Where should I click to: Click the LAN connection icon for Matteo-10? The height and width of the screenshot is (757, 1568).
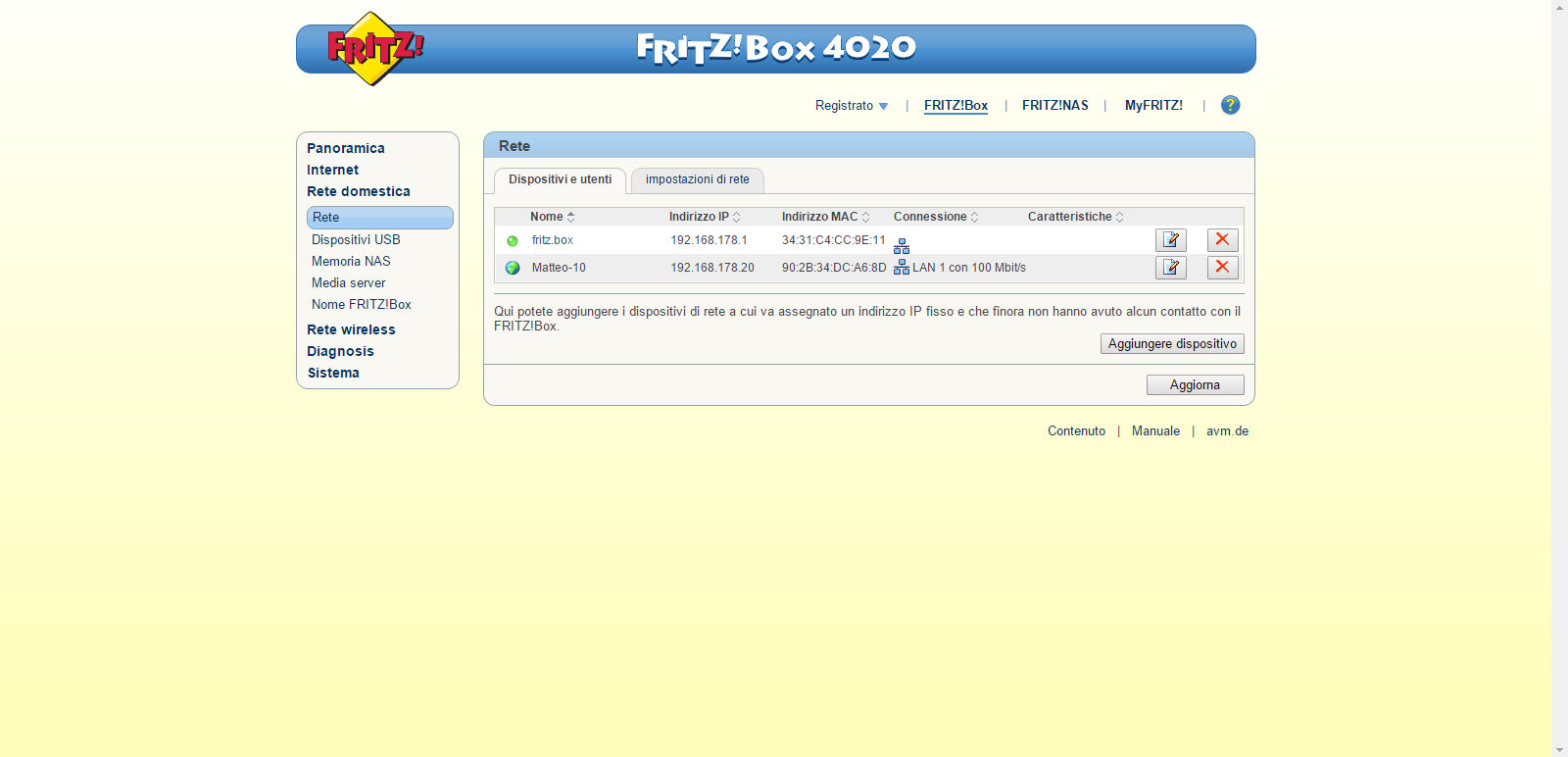click(902, 268)
